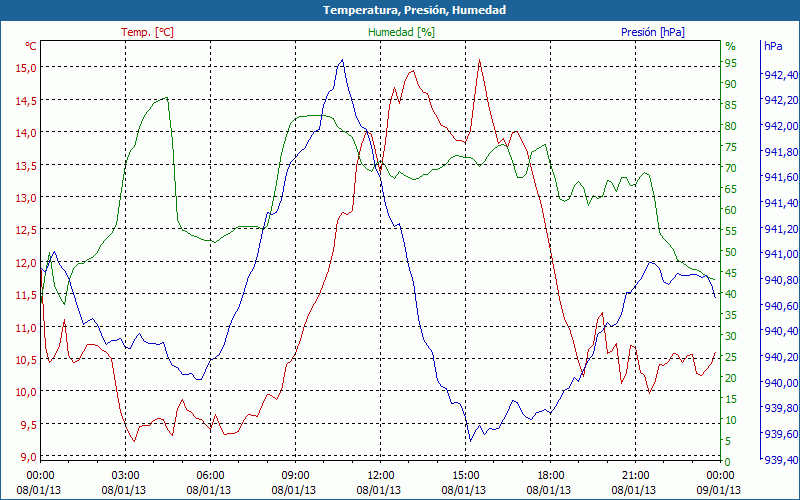
Task: Click the '18:00' time axis label
Action: coord(551,476)
